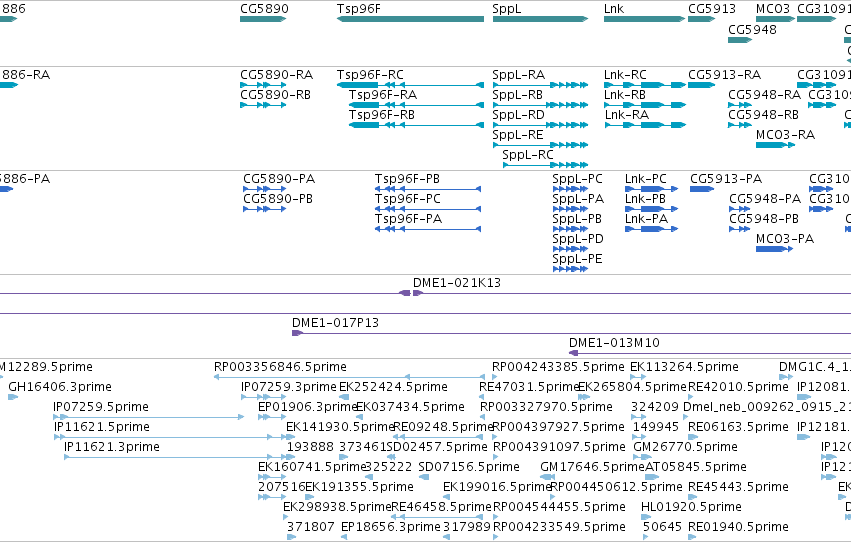Screen dimensions: 851x542
Task: Select transcript SppL-RA
Action: click(540, 85)
